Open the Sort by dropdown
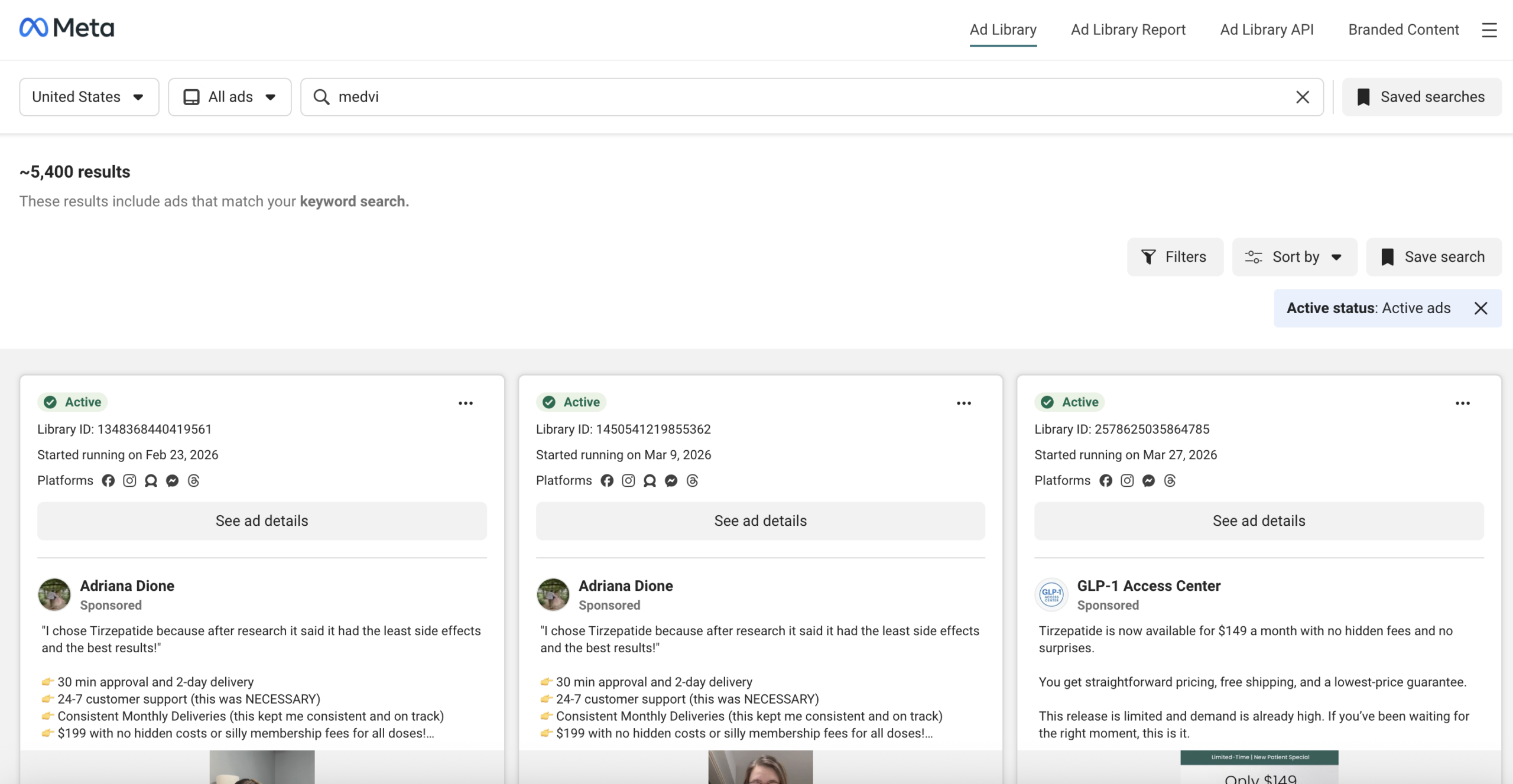Image resolution: width=1513 pixels, height=784 pixels. (1294, 257)
